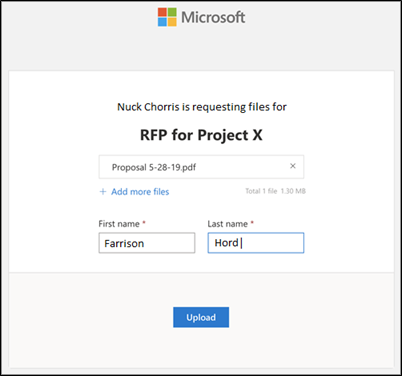
Task: Click the yellow square in Microsoft logo
Action: pyautogui.click(x=172, y=22)
